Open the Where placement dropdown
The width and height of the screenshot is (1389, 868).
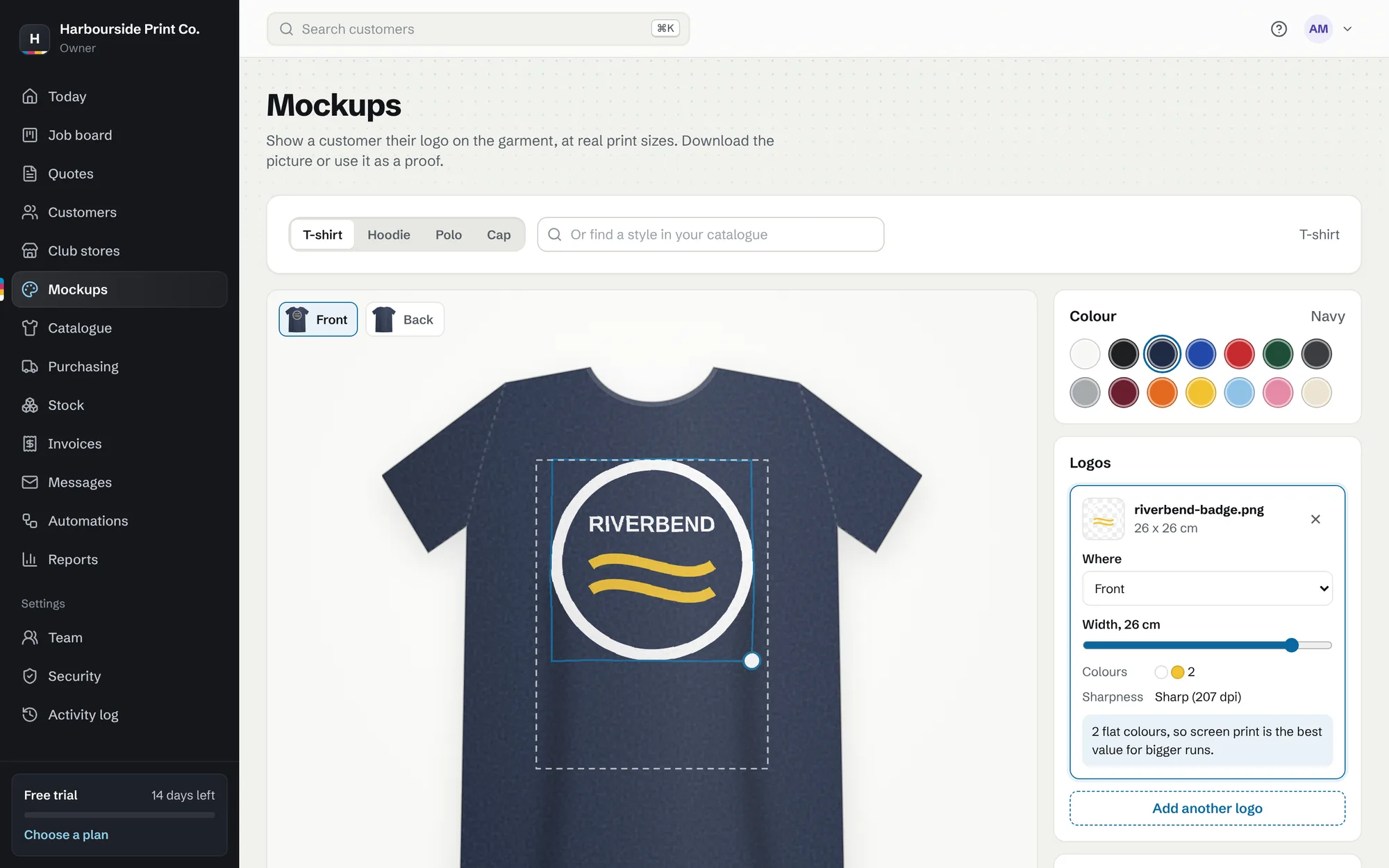pos(1207,588)
